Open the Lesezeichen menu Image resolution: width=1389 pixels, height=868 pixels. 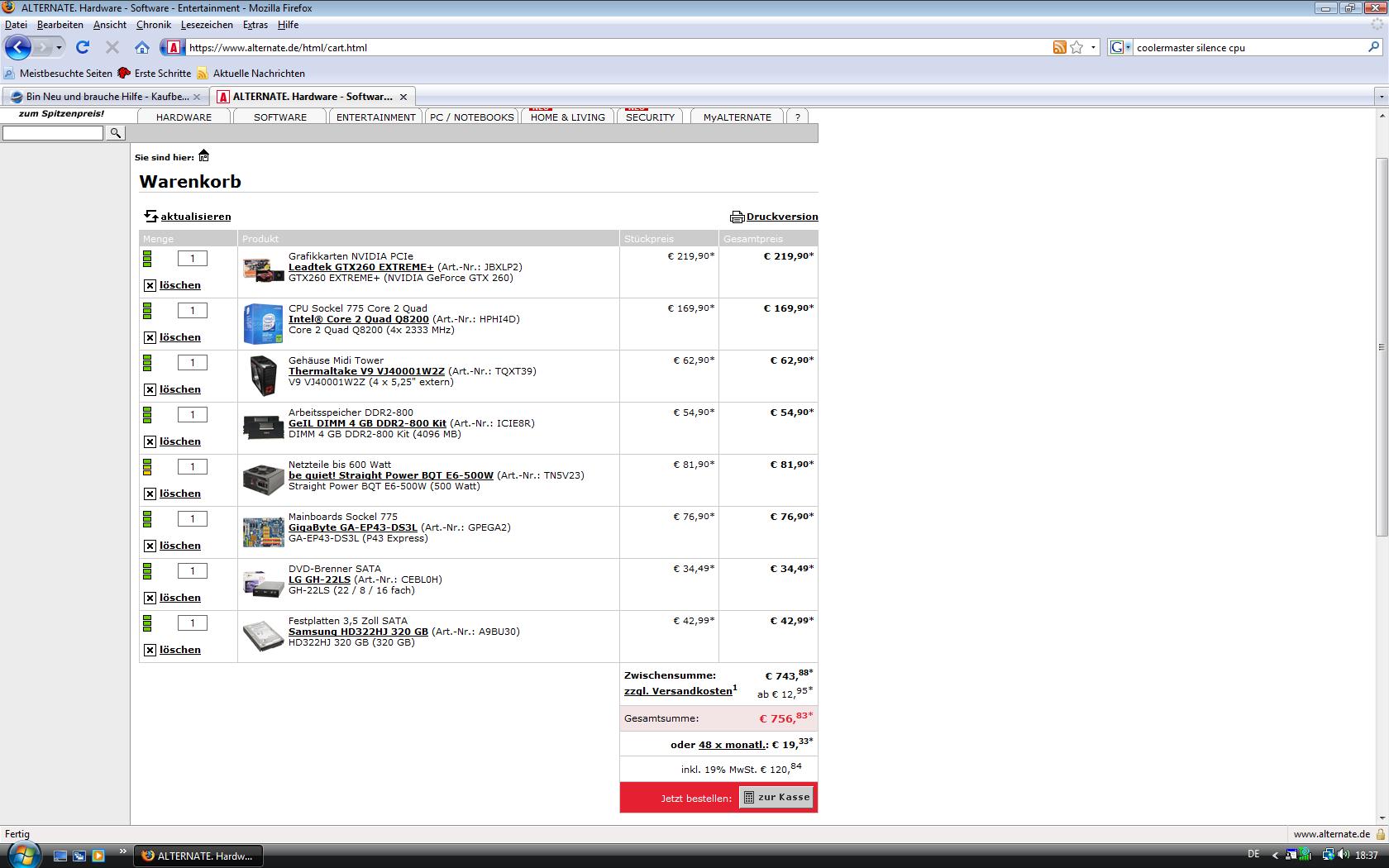pyautogui.click(x=207, y=25)
